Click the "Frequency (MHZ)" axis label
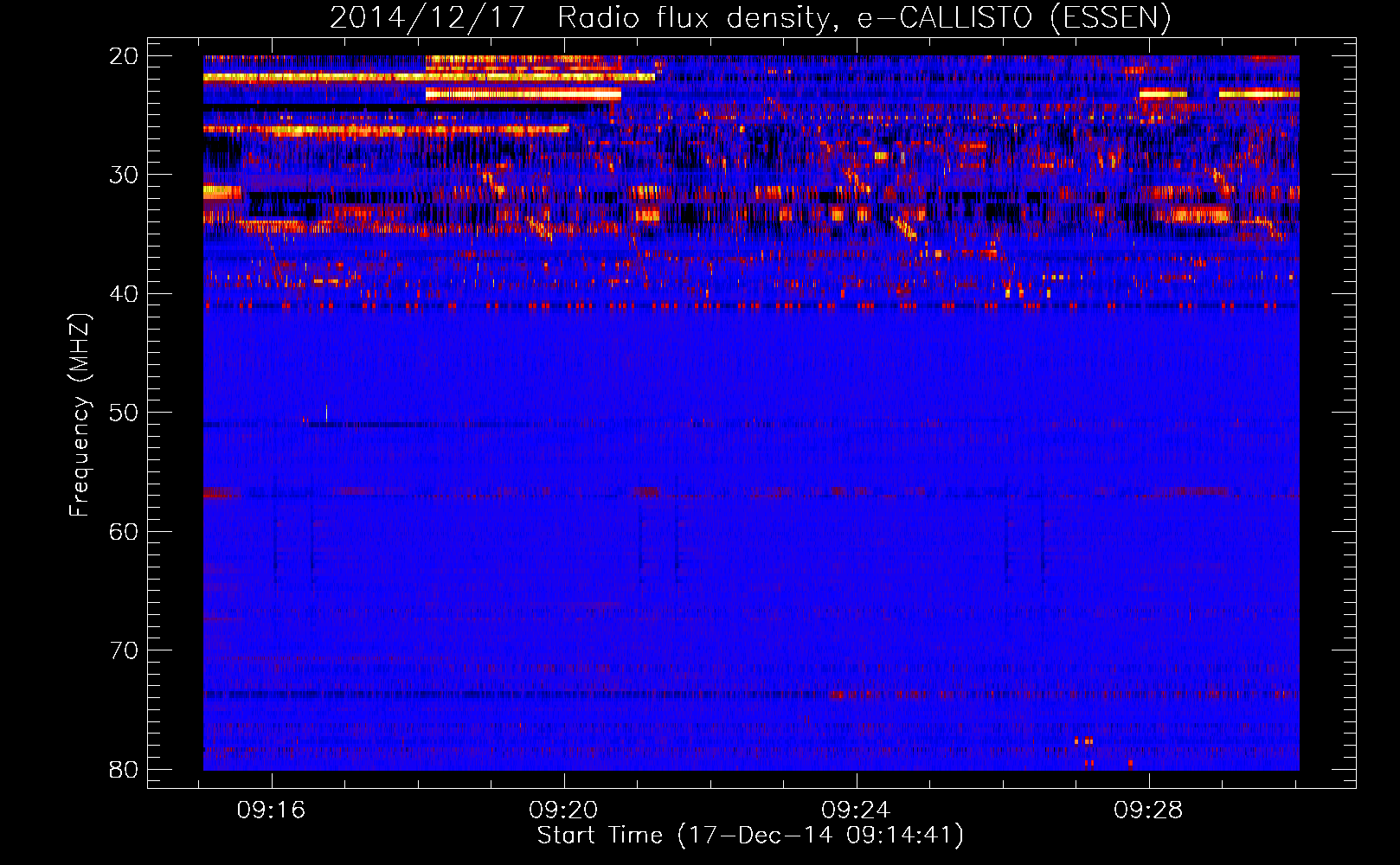The width and height of the screenshot is (1400, 865). click(80, 415)
